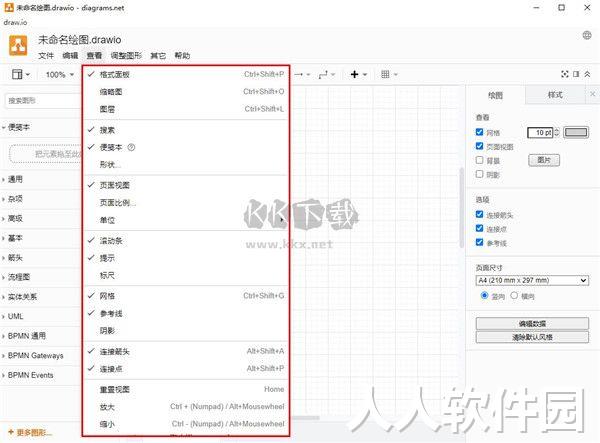Toggle the 连接点 checkbox in options
Image resolution: width=600 pixels, height=443 pixels.
[479, 228]
